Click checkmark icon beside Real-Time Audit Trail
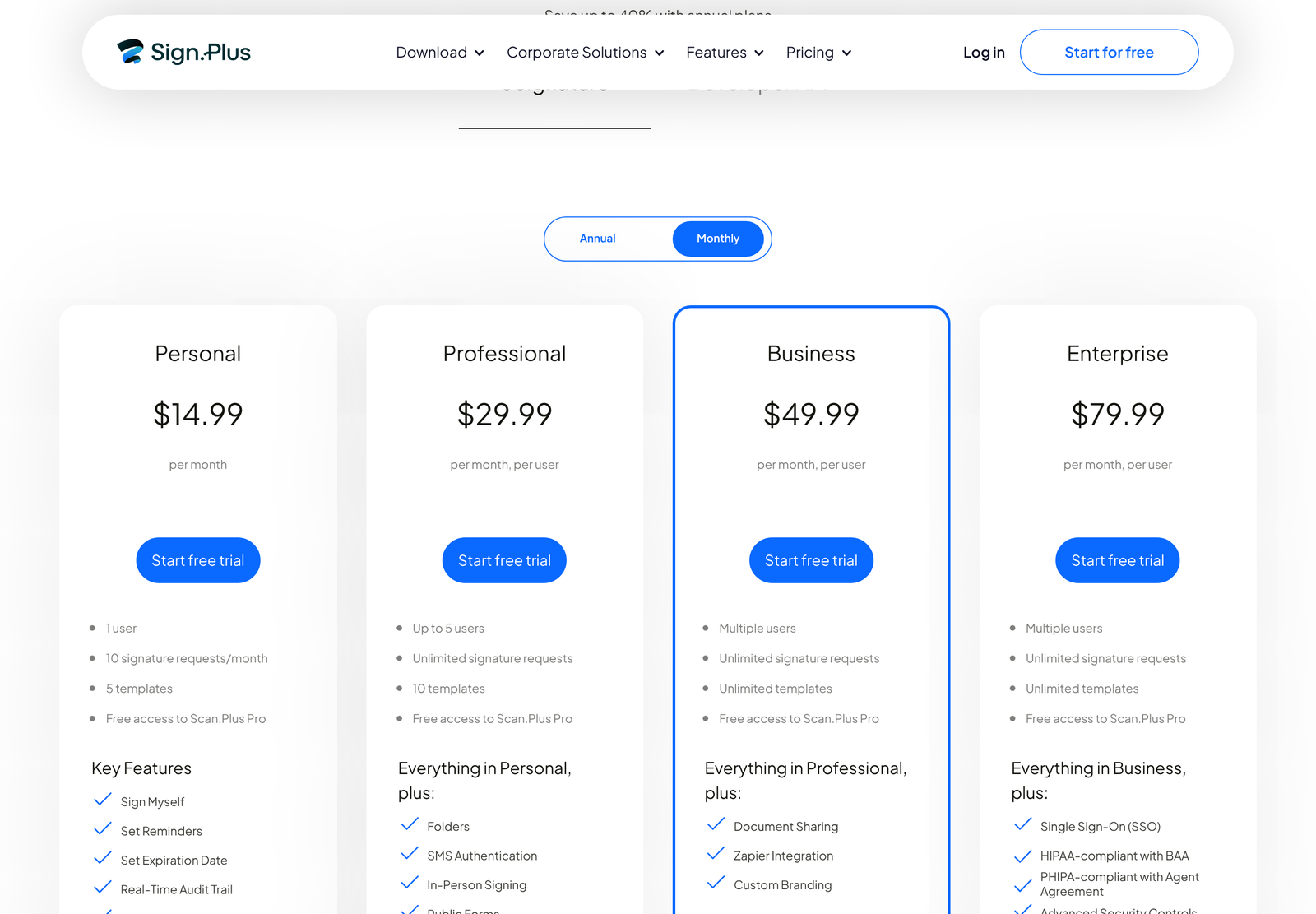 click(103, 888)
